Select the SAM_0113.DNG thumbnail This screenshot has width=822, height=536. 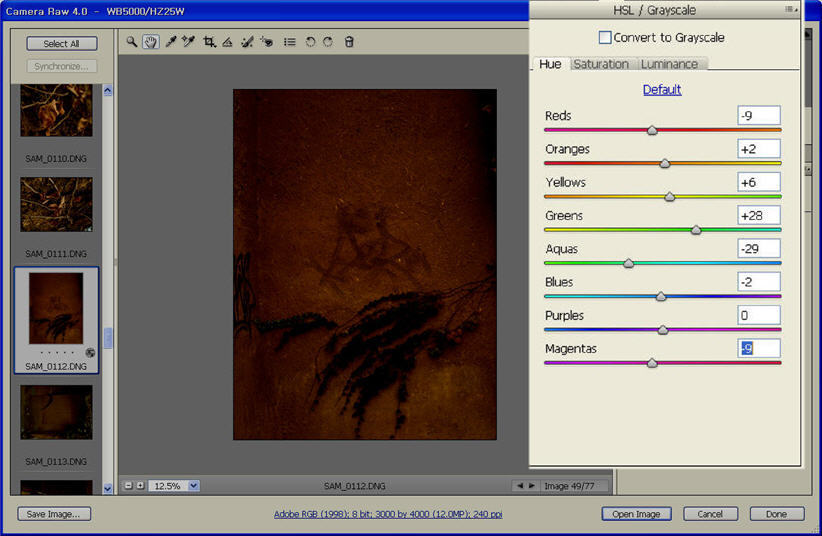(57, 412)
